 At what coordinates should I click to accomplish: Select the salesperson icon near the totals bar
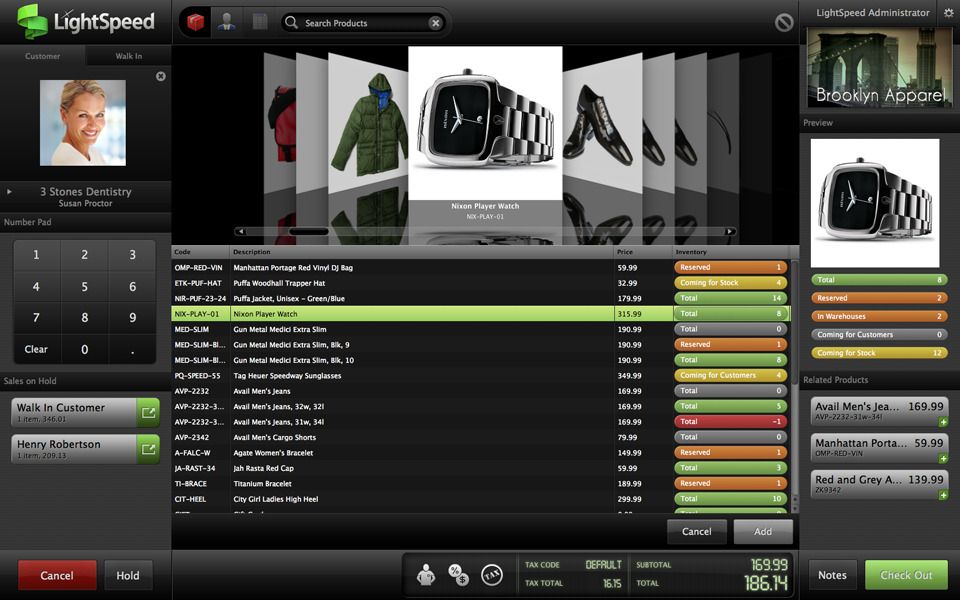click(x=425, y=573)
